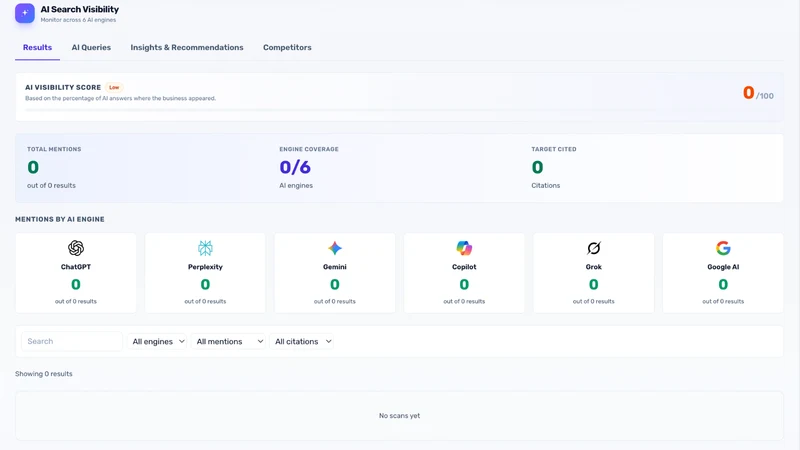This screenshot has height=450, width=800.
Task: Click the Total Mentions value
Action: point(33,167)
